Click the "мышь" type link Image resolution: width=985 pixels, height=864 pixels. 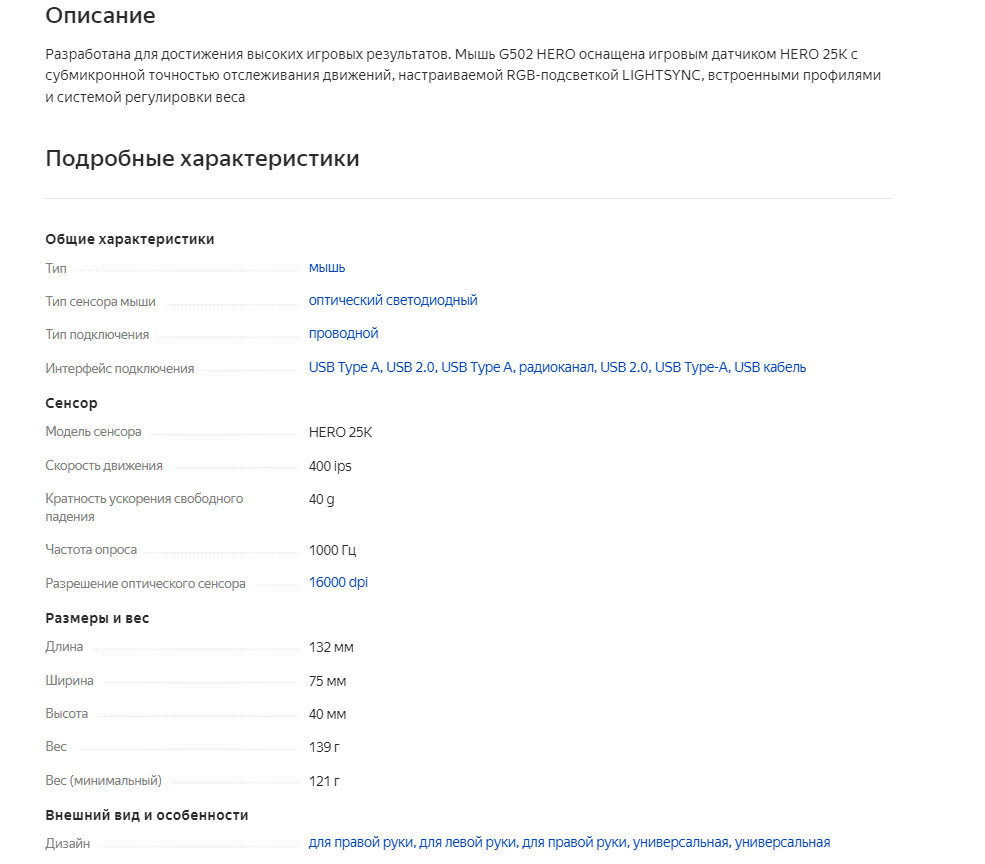327,268
